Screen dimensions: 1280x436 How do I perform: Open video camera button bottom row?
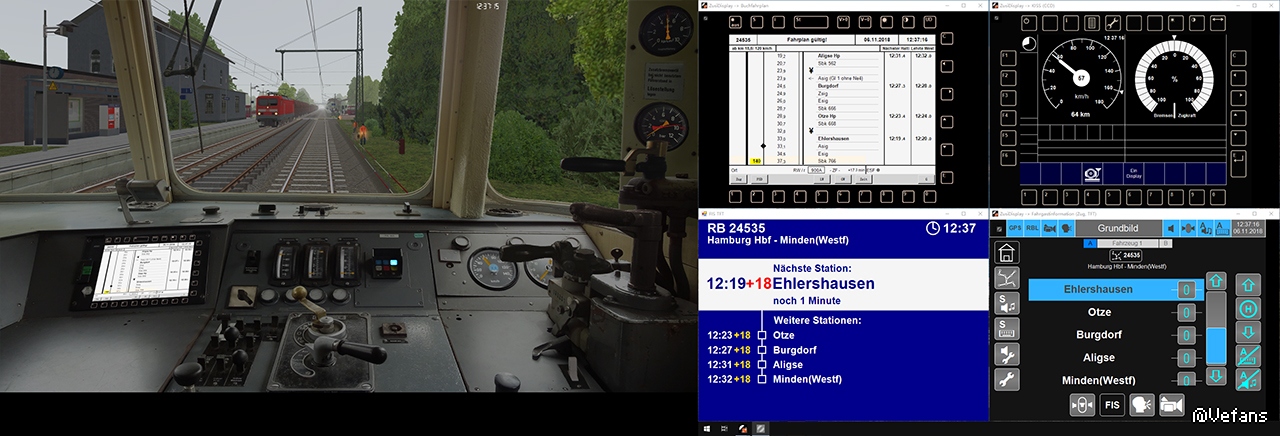[x=1171, y=405]
